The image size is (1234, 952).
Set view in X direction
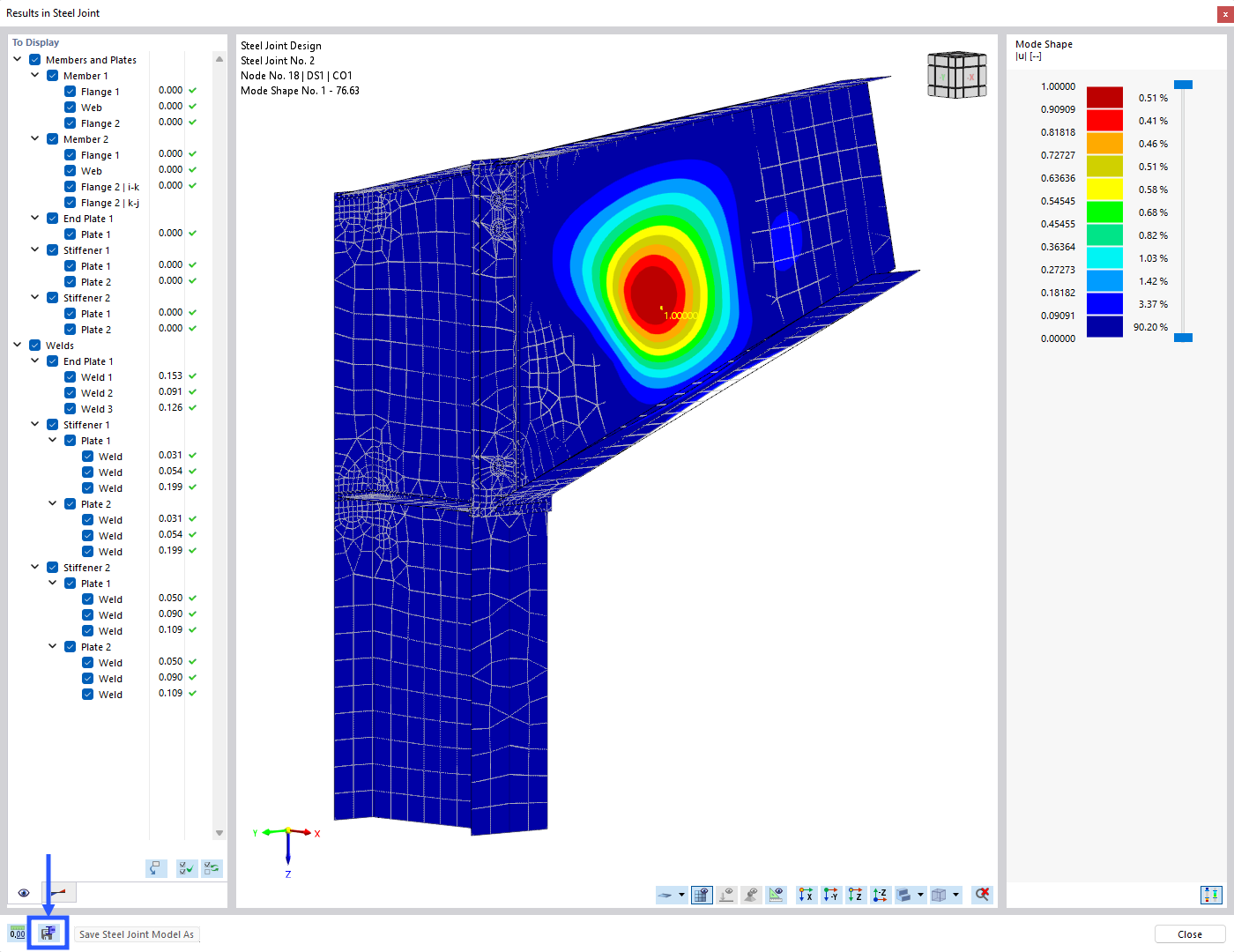(x=806, y=895)
